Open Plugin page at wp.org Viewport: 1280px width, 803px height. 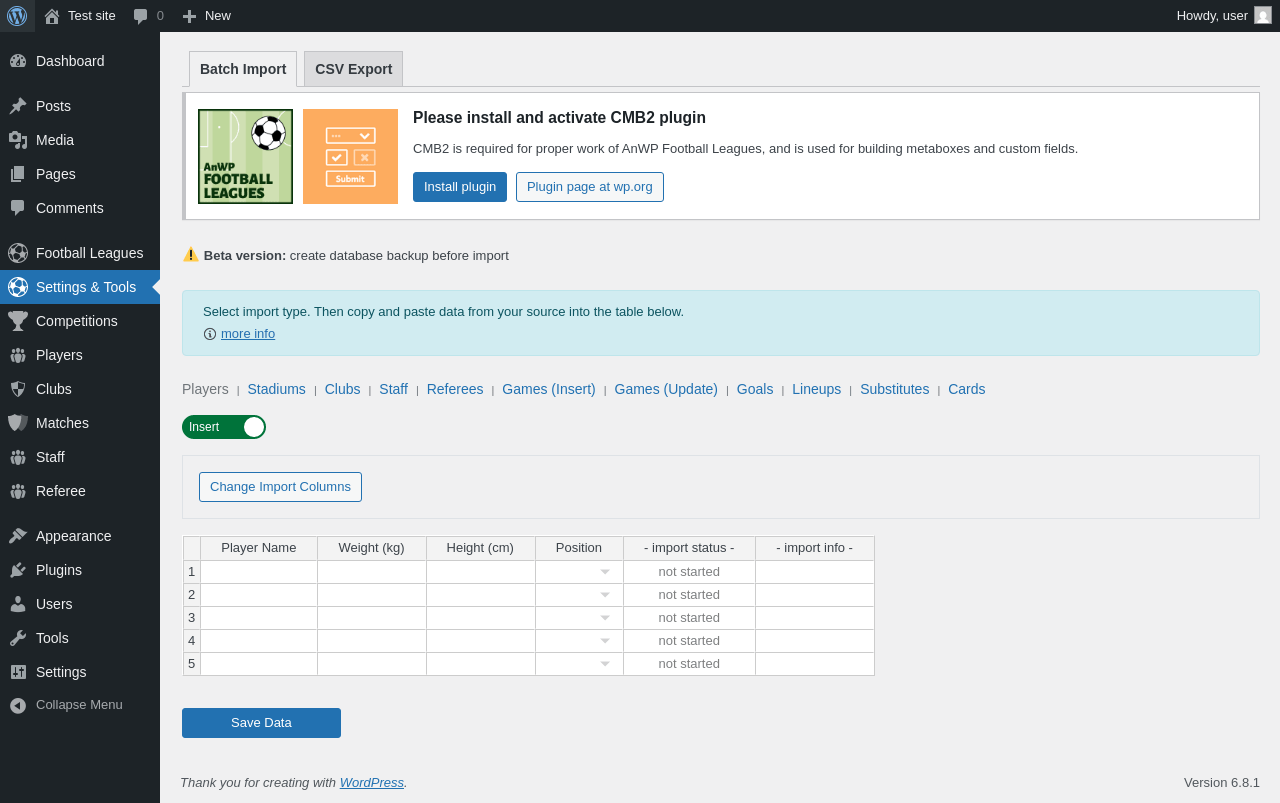[x=590, y=187]
